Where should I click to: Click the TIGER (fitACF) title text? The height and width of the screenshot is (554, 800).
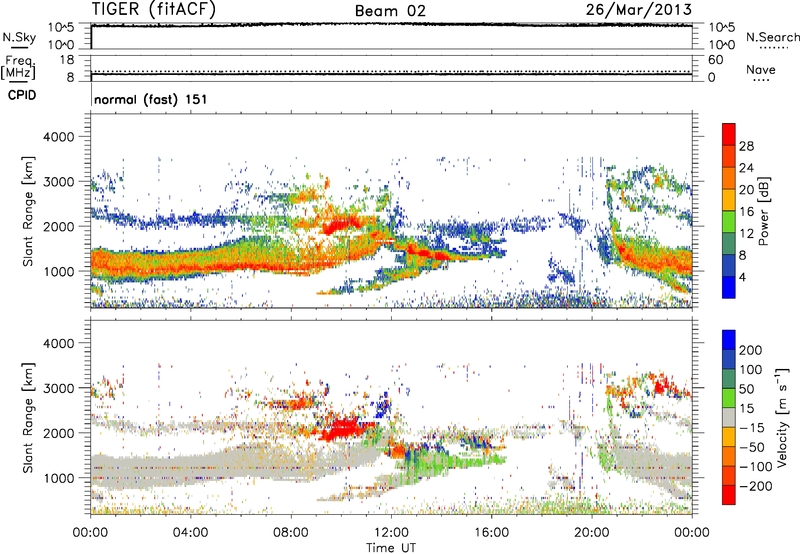coord(153,9)
